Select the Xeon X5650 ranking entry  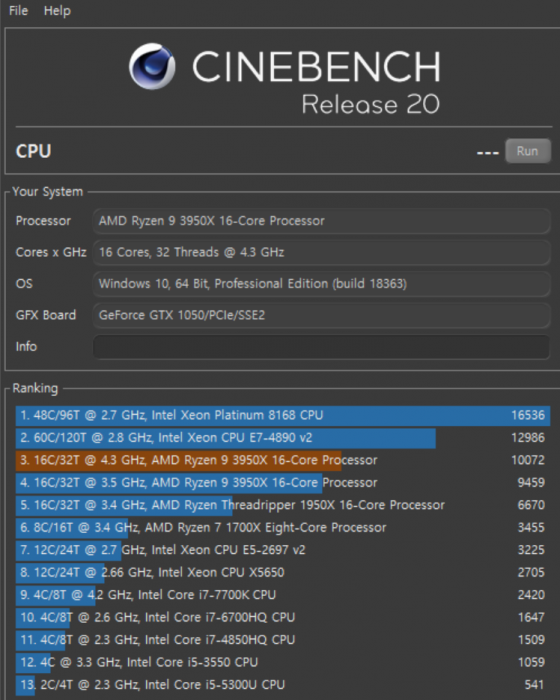[x=283, y=572]
